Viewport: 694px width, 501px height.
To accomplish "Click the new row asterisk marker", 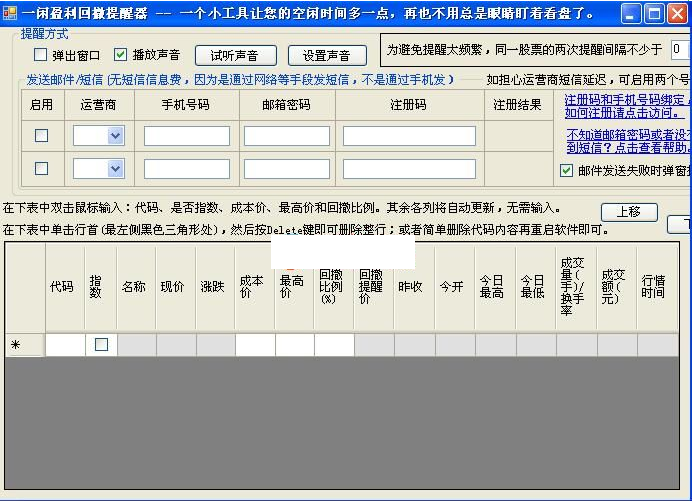I will (x=15, y=345).
